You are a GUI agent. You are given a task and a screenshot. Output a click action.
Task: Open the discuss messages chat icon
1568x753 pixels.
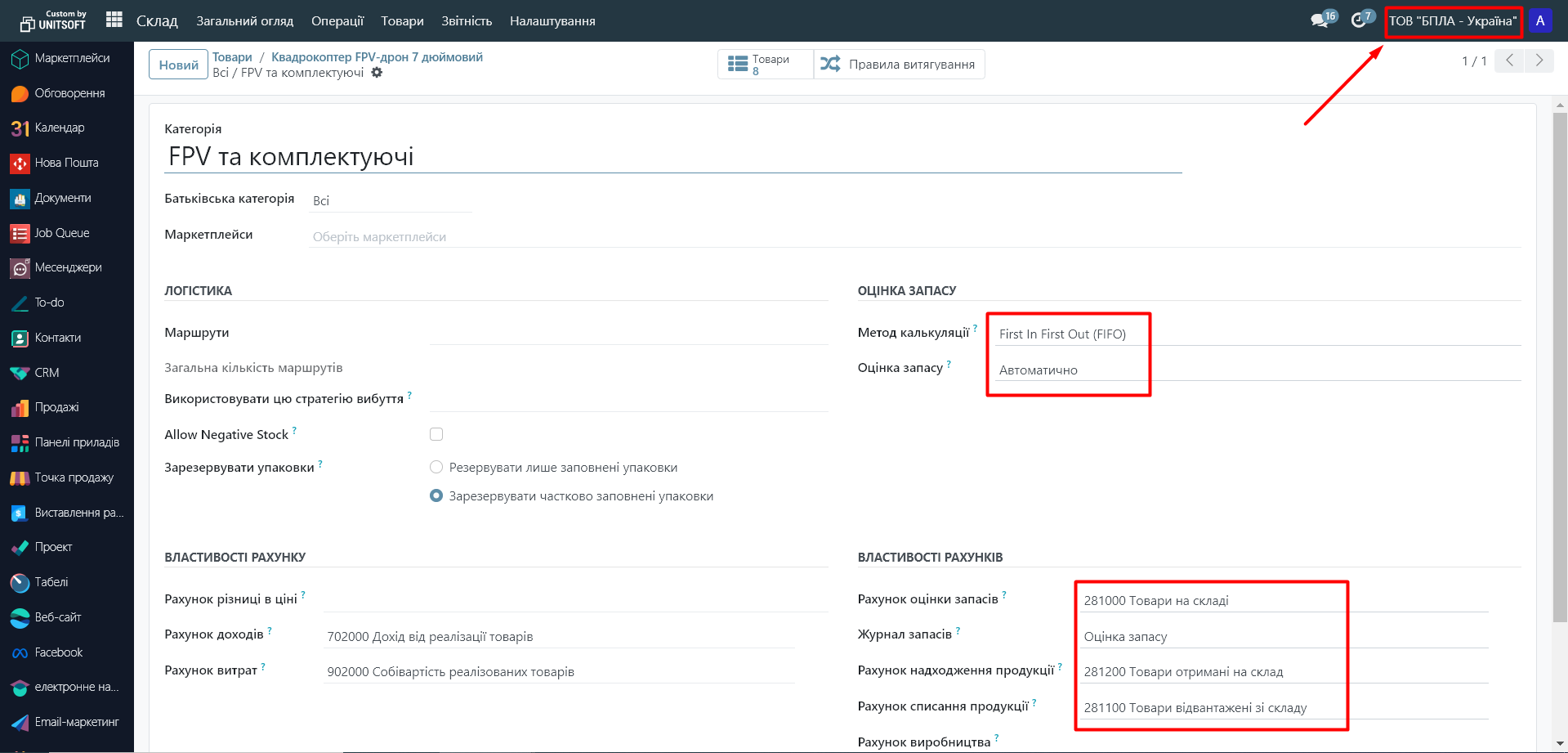(x=1319, y=20)
